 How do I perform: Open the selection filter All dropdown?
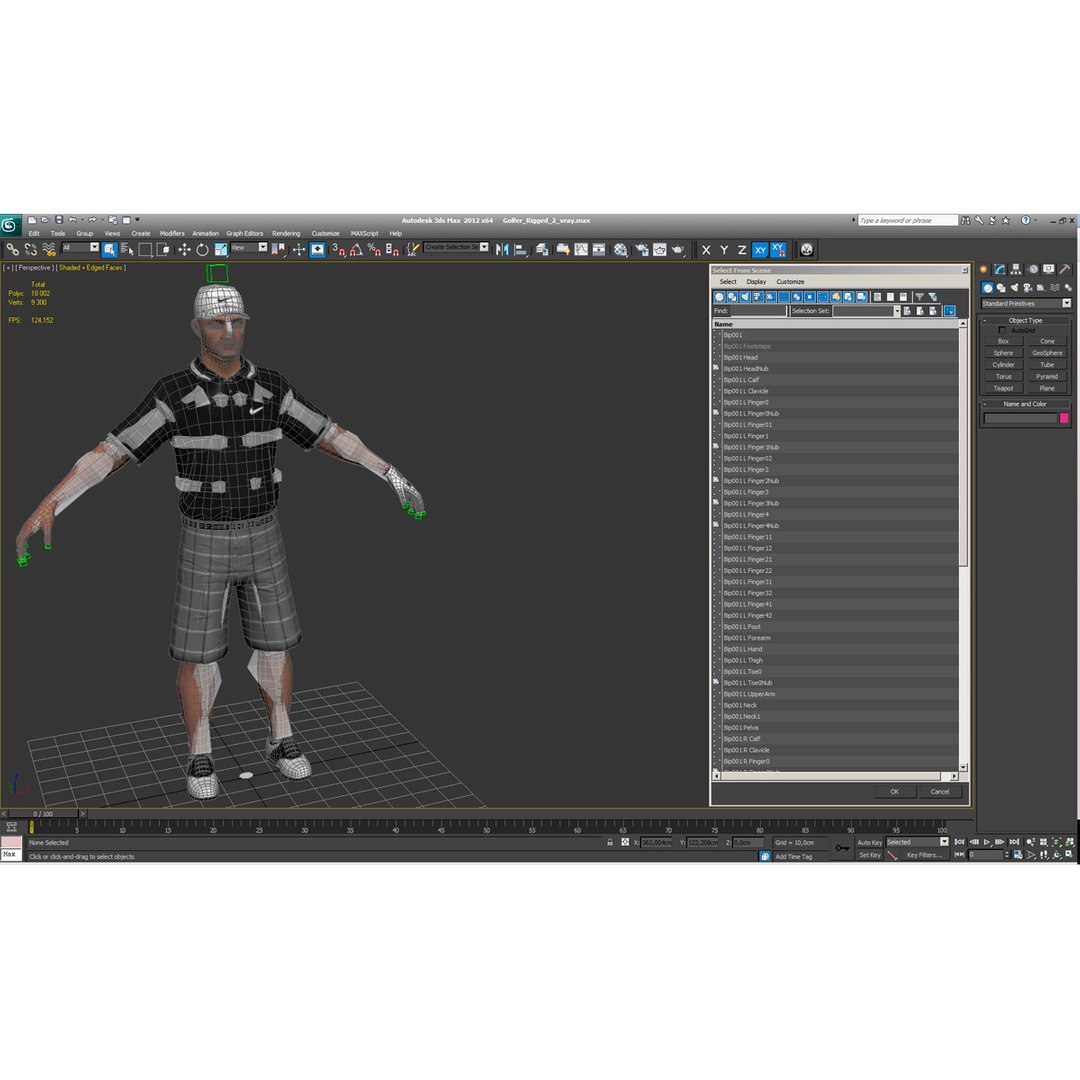coord(81,247)
